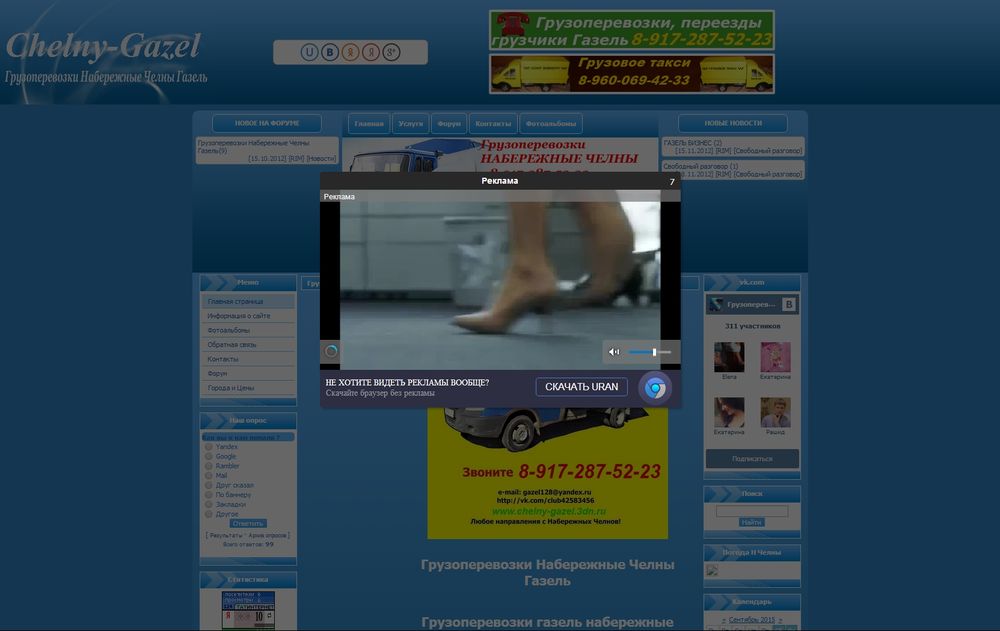Screen dimensions: 1000x631
Task: Go to next calendar month arrow
Action: (779, 620)
